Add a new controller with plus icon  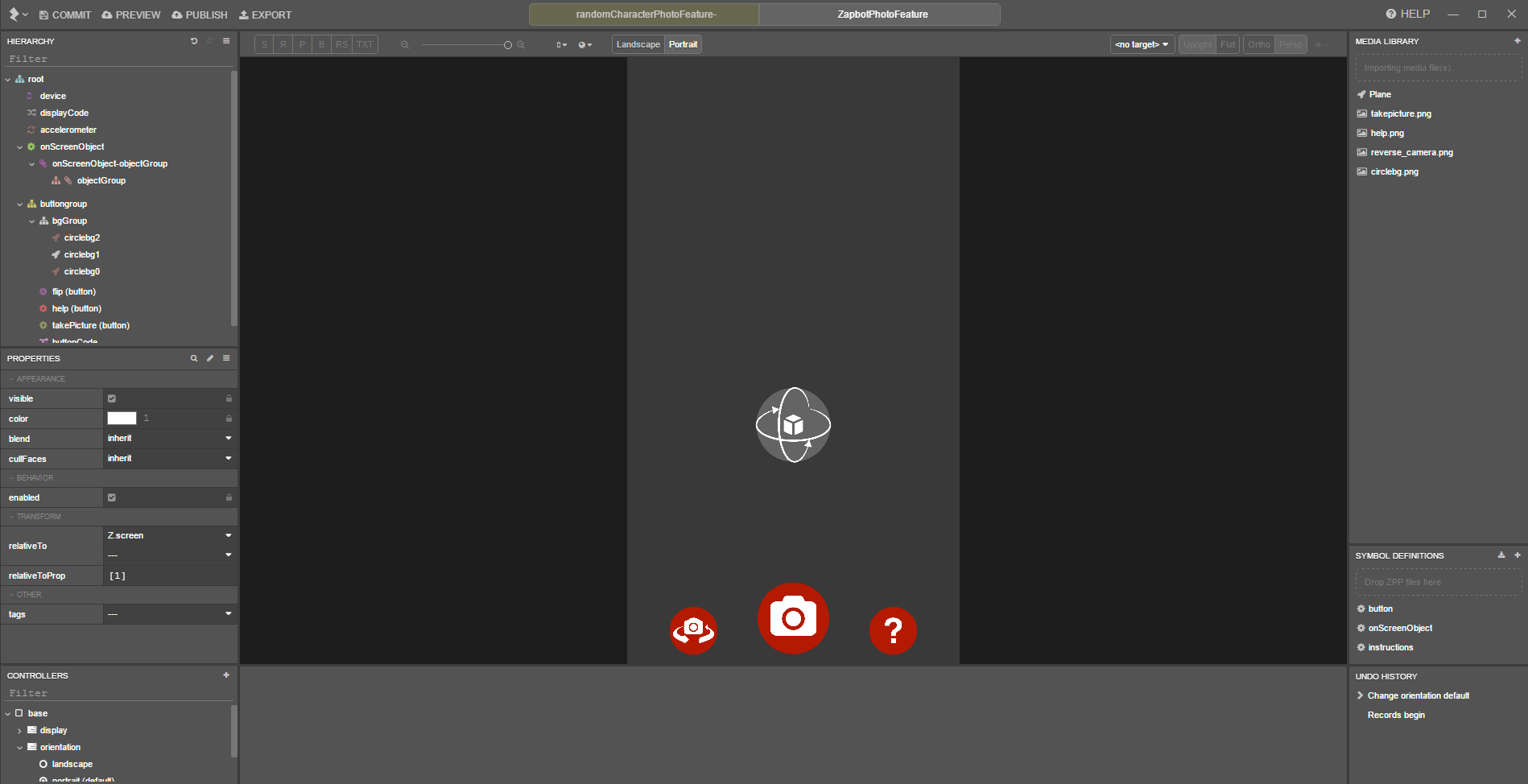[x=226, y=675]
